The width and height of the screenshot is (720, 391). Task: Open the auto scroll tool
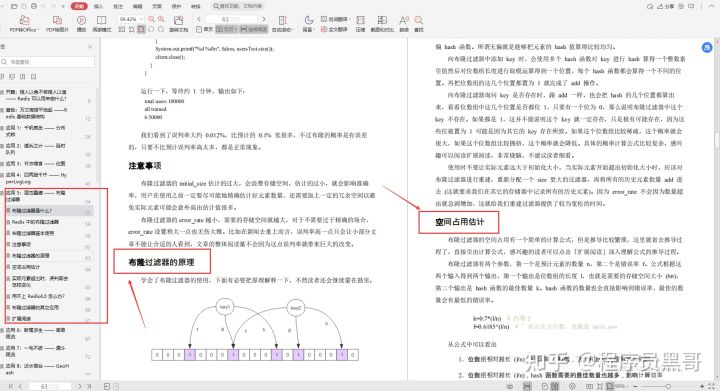282,23
